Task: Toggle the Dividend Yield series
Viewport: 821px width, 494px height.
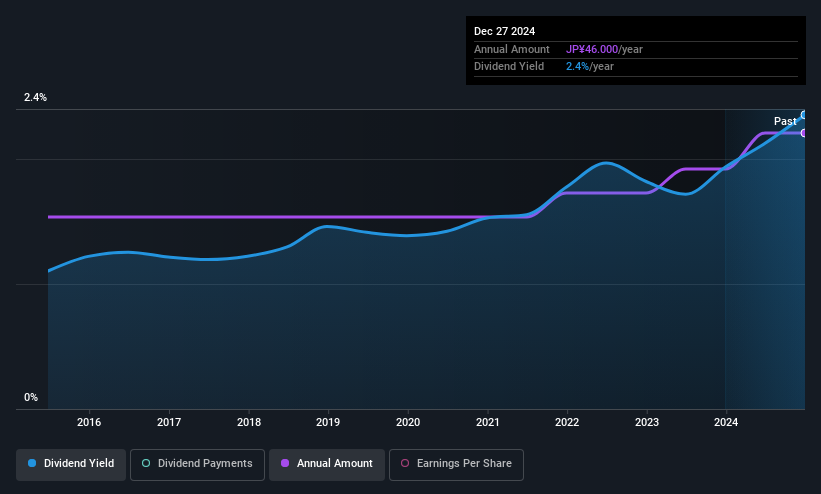Action: [71, 464]
